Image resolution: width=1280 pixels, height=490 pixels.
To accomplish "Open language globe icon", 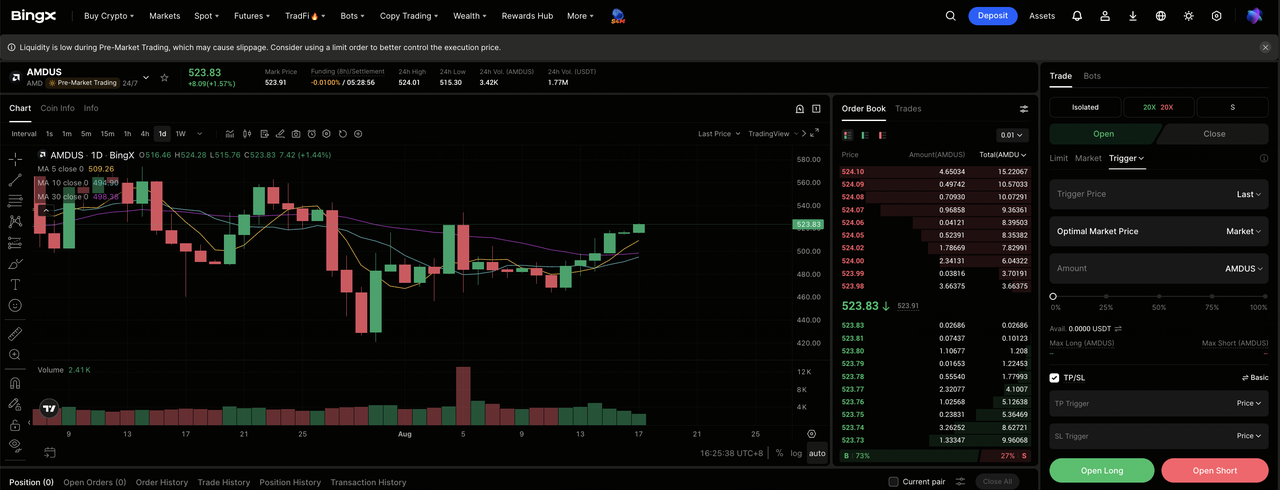I will [x=1161, y=16].
